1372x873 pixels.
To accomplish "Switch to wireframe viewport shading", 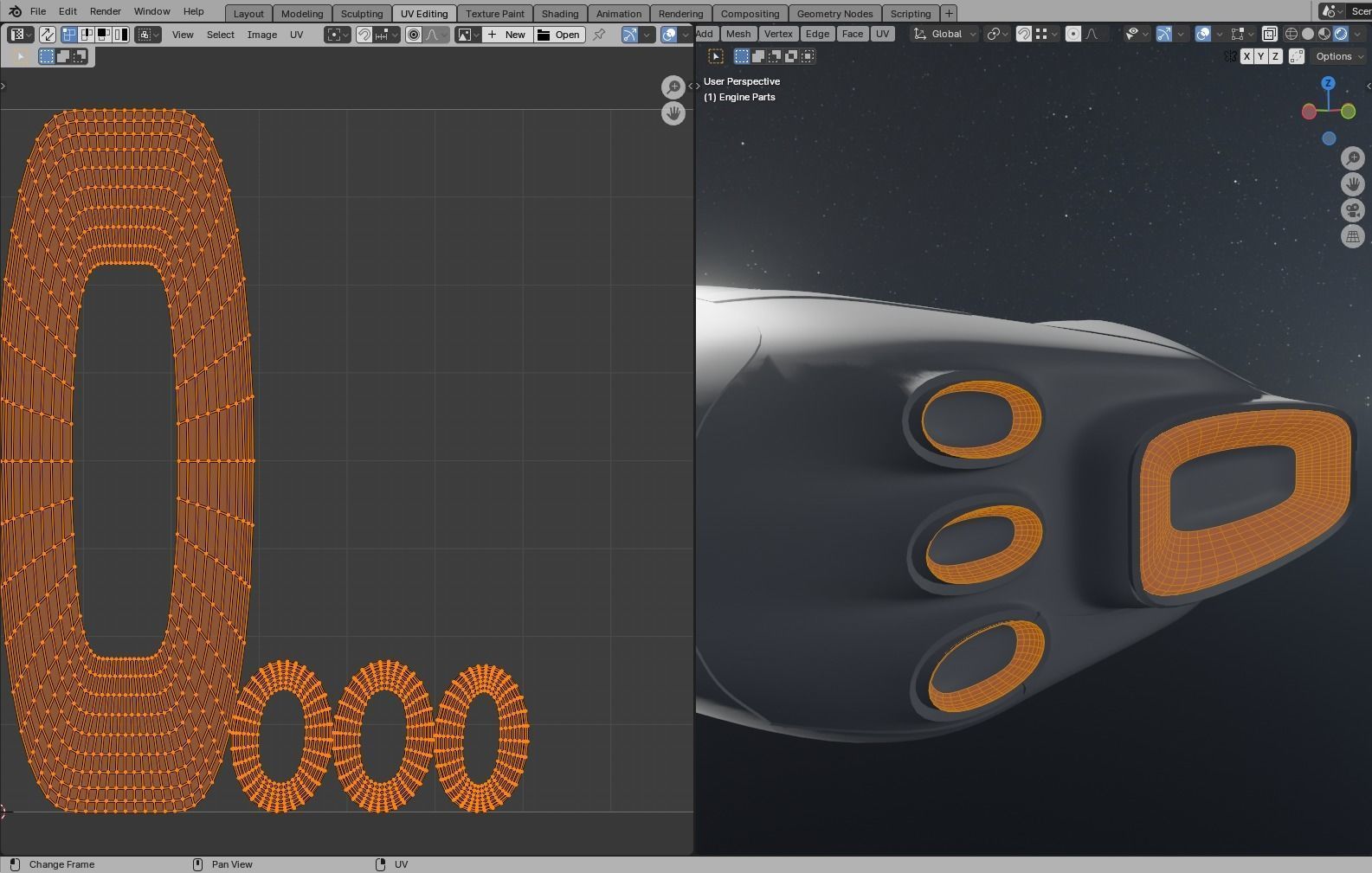I will [1291, 34].
